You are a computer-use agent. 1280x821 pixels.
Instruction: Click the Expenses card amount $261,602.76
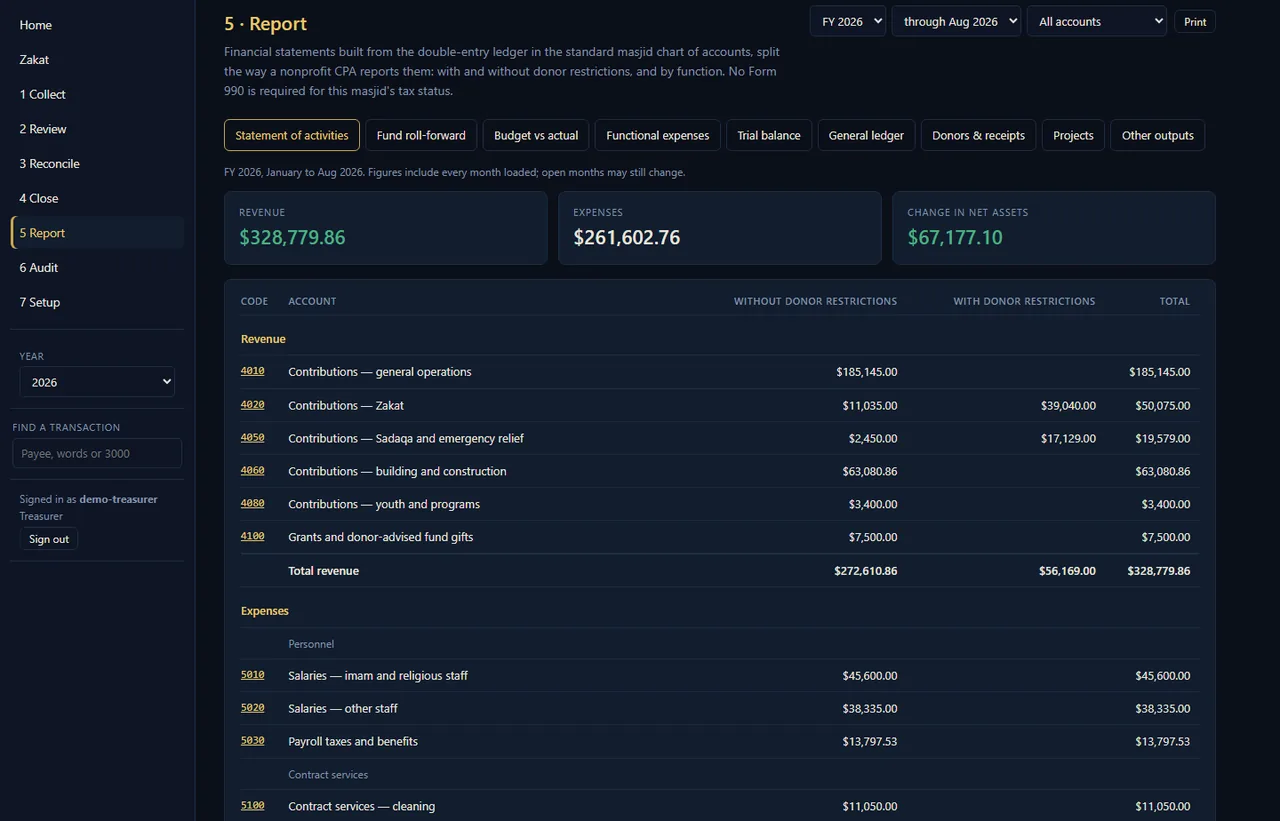click(626, 238)
